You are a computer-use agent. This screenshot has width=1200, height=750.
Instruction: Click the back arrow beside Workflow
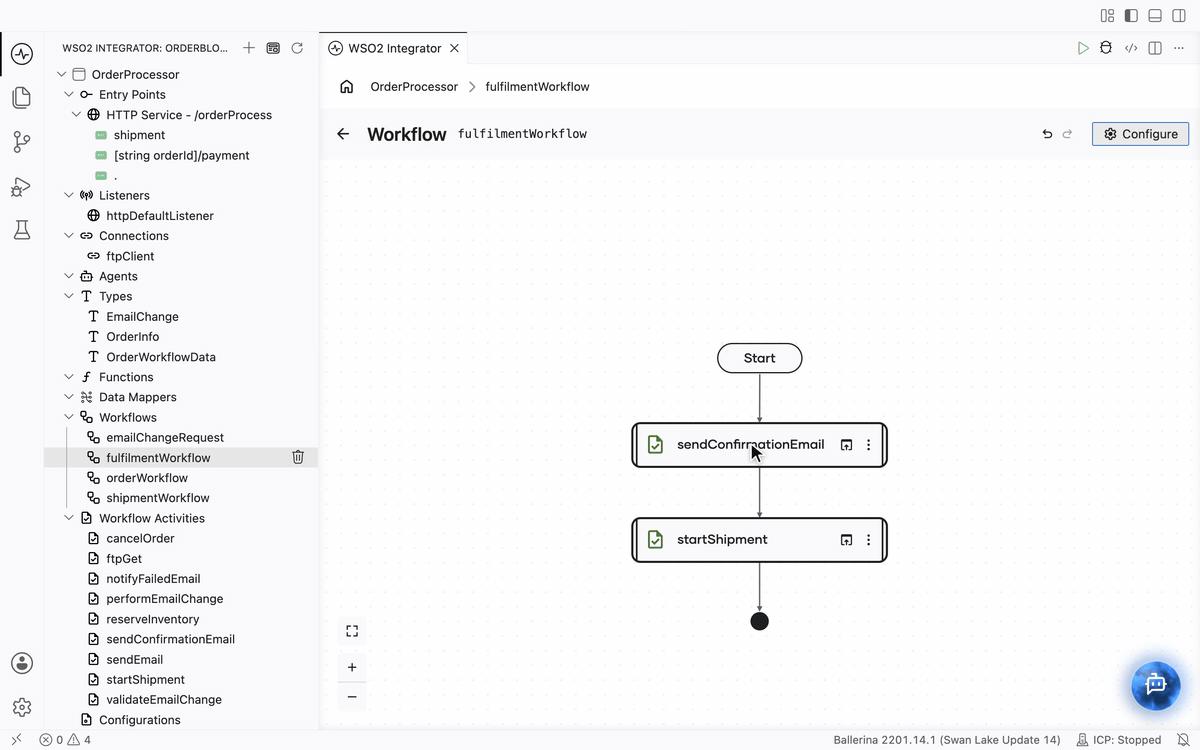point(343,134)
